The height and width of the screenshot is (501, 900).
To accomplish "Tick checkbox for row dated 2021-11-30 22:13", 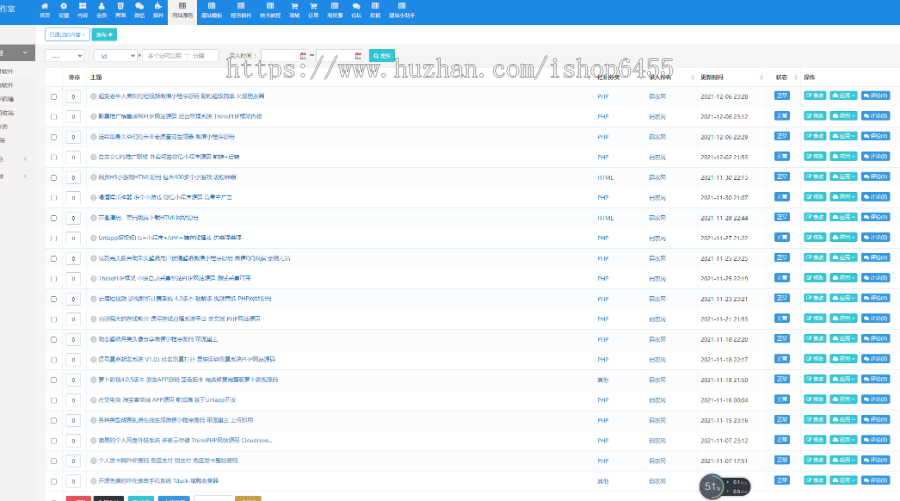I will [x=54, y=178].
